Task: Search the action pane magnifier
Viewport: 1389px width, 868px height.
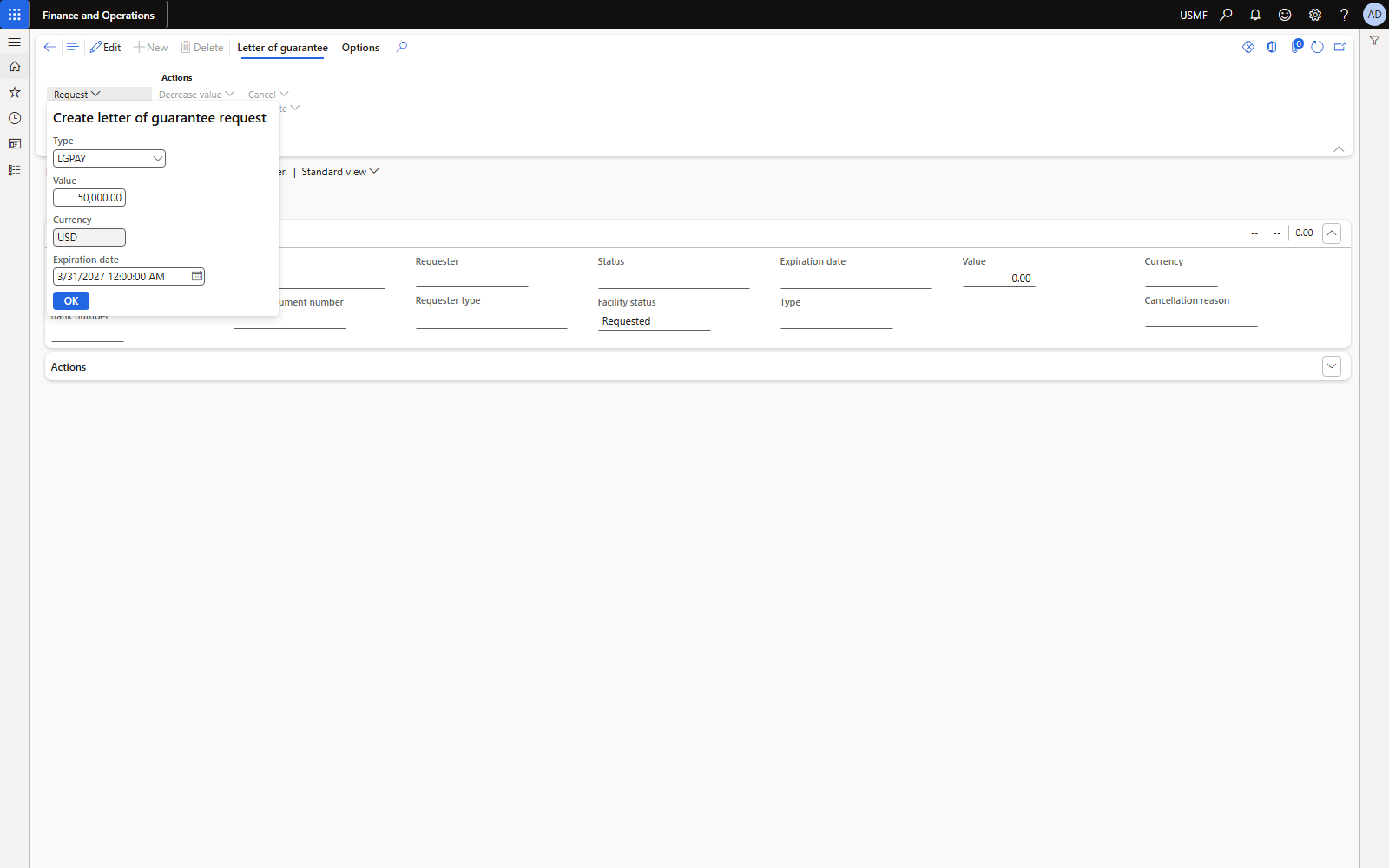Action: [x=401, y=47]
